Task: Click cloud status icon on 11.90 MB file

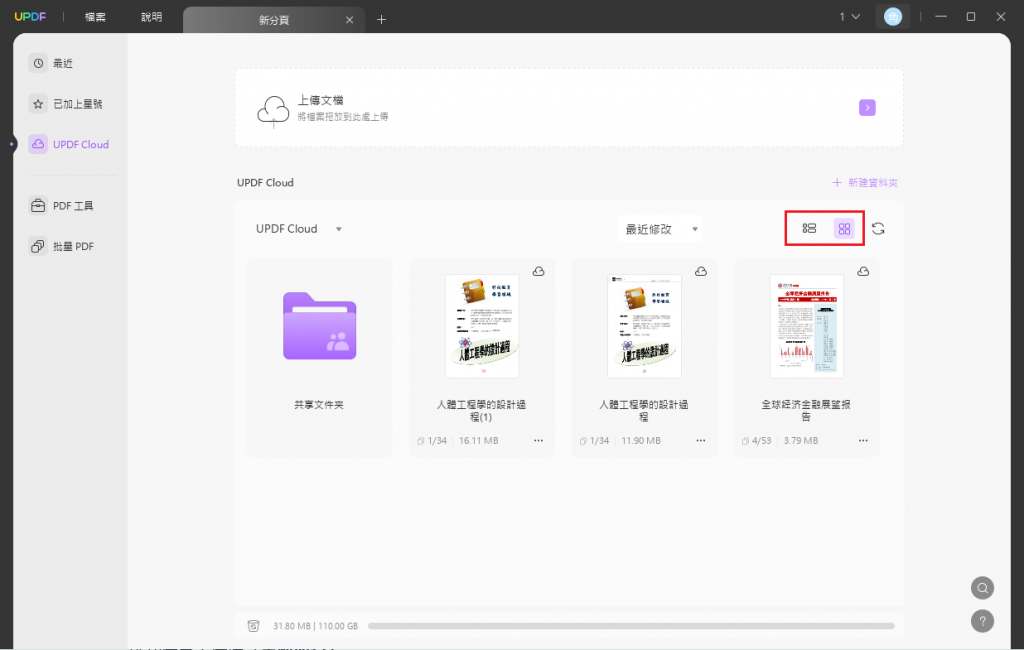Action: point(701,271)
